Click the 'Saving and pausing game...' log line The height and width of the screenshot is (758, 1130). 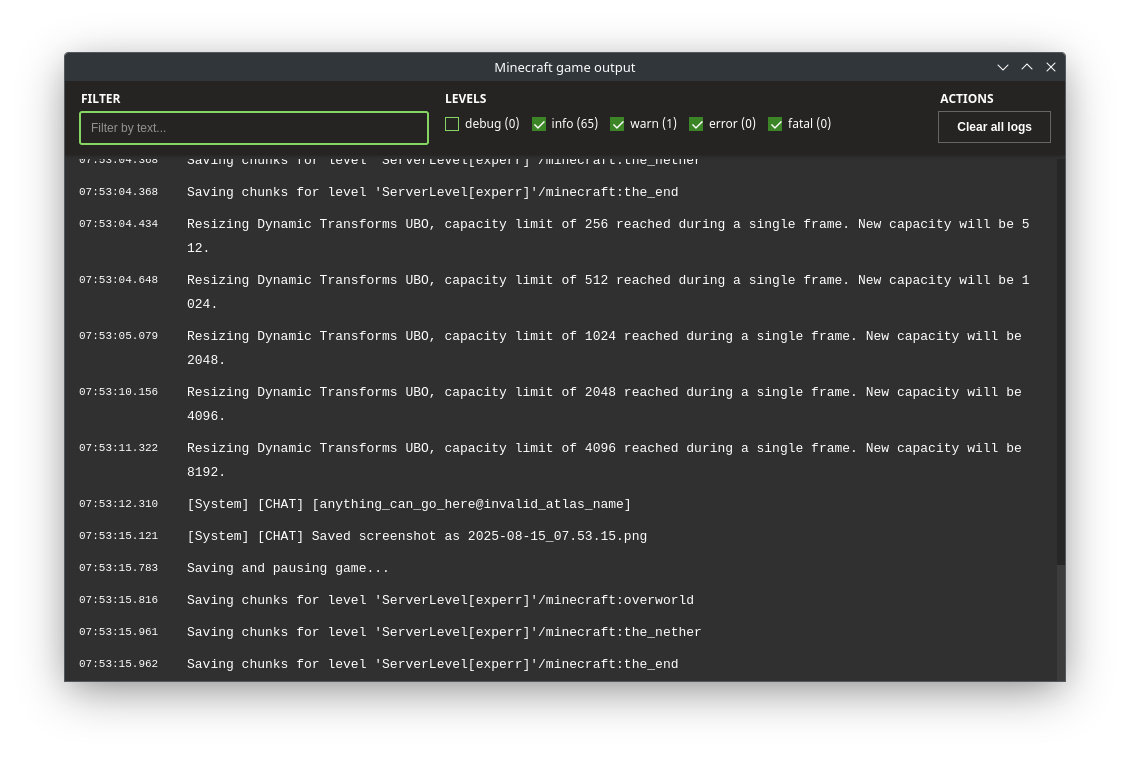click(288, 568)
